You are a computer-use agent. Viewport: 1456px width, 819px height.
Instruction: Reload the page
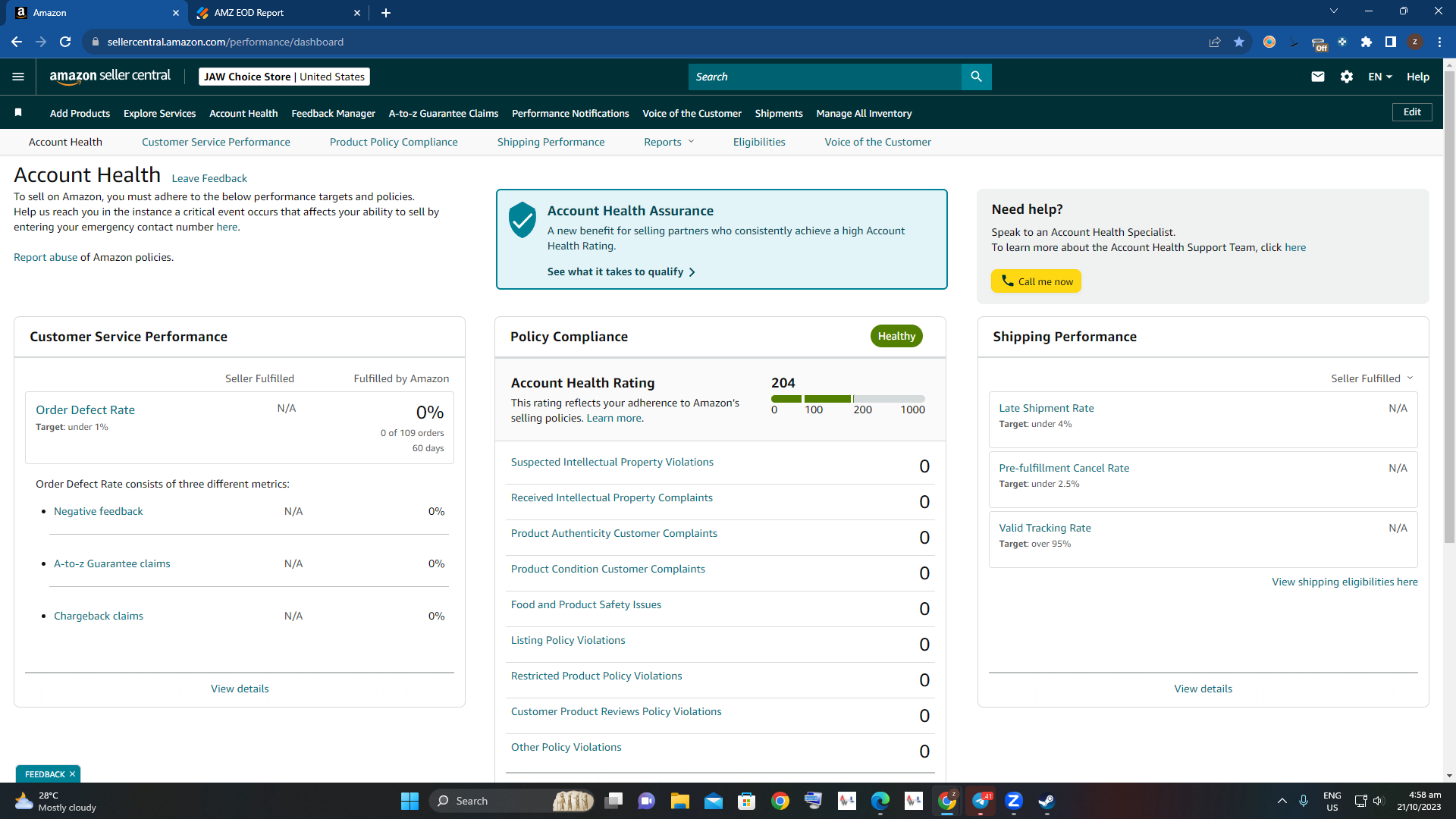(x=65, y=42)
